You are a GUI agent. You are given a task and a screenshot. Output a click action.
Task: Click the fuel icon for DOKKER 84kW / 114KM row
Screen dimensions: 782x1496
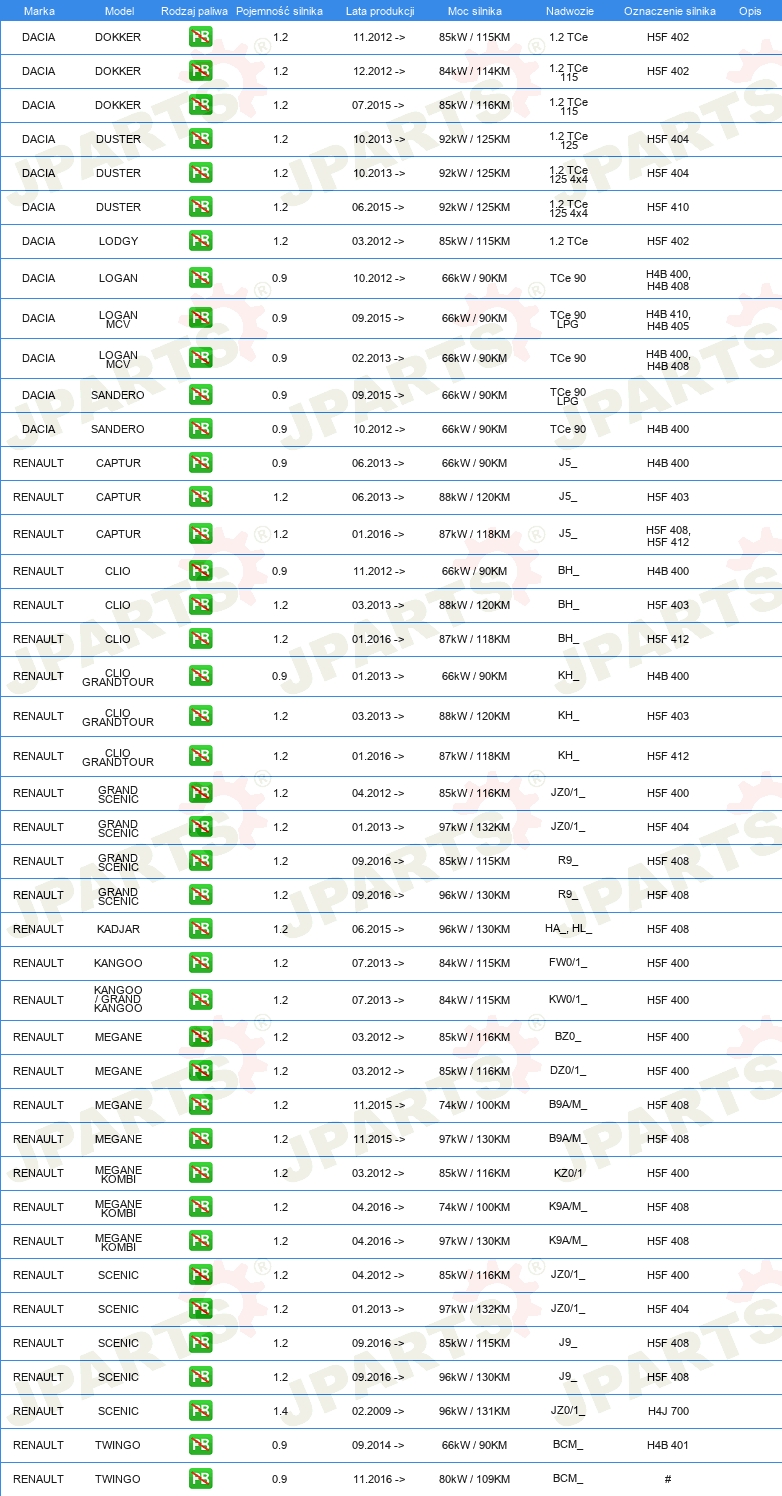[x=200, y=71]
